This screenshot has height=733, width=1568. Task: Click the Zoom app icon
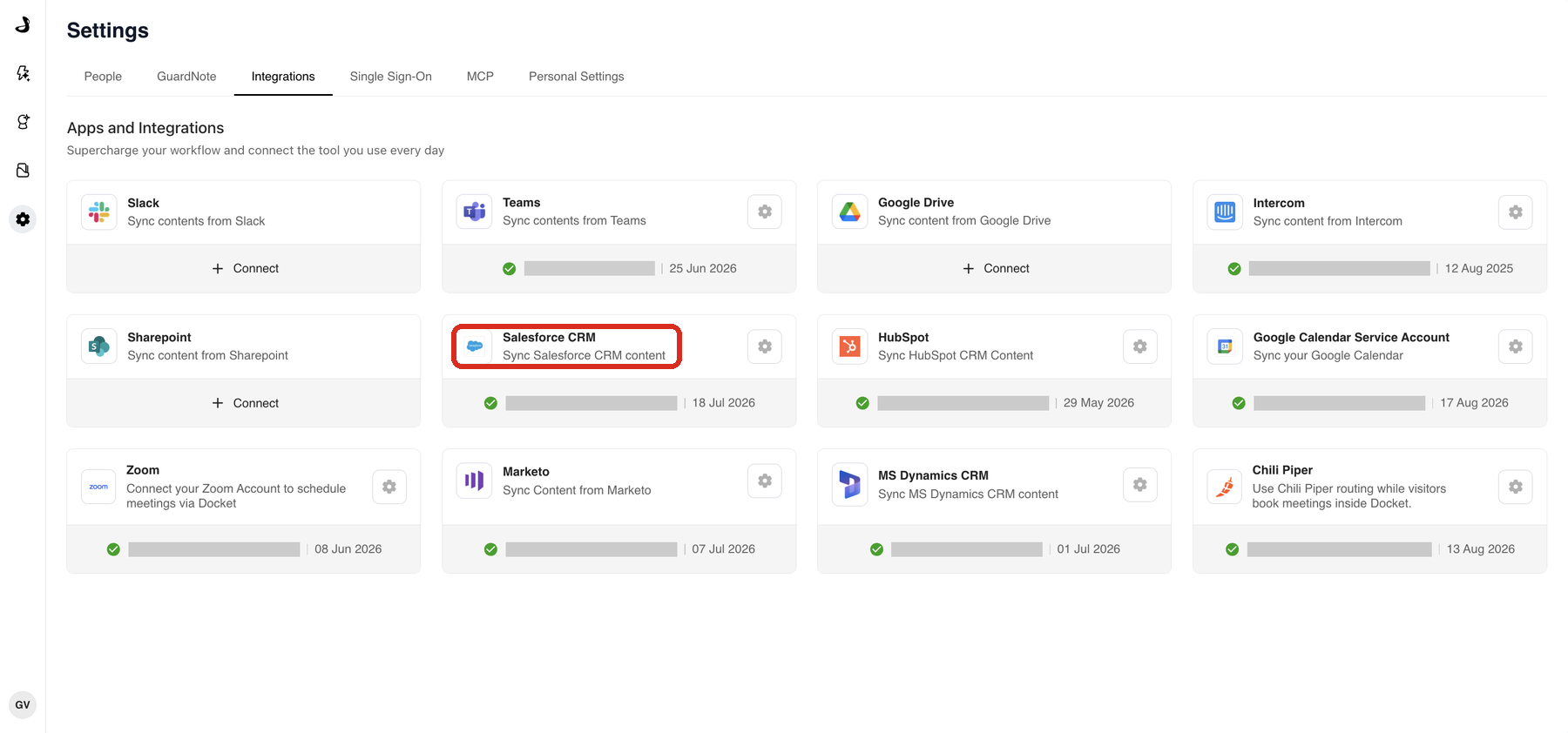coord(99,487)
